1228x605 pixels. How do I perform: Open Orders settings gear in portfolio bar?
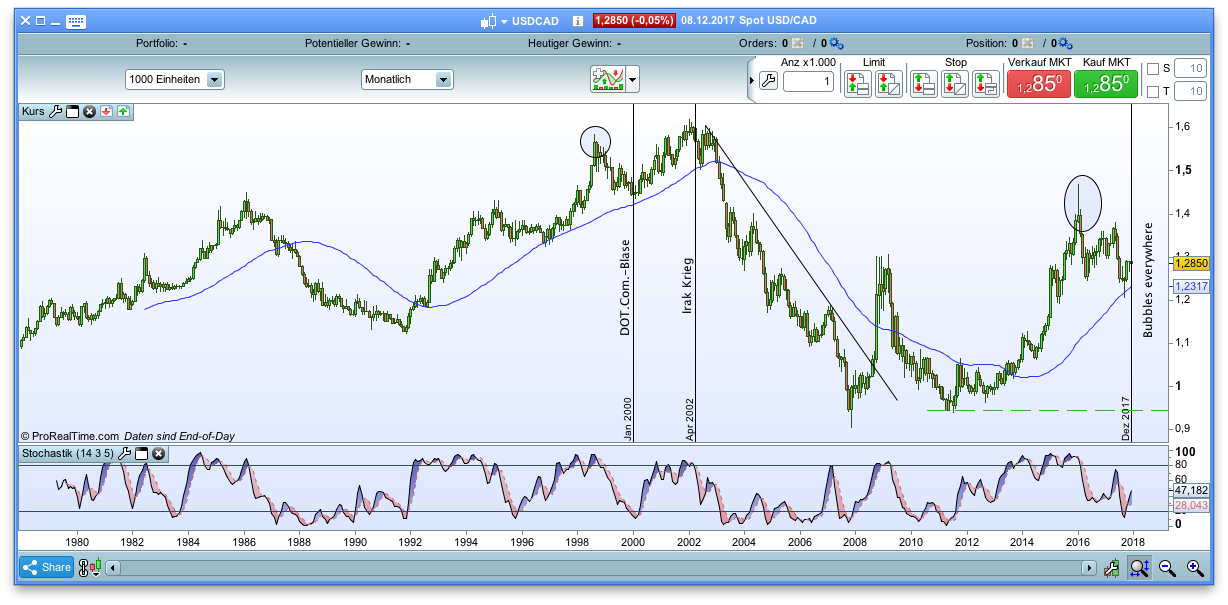point(835,43)
